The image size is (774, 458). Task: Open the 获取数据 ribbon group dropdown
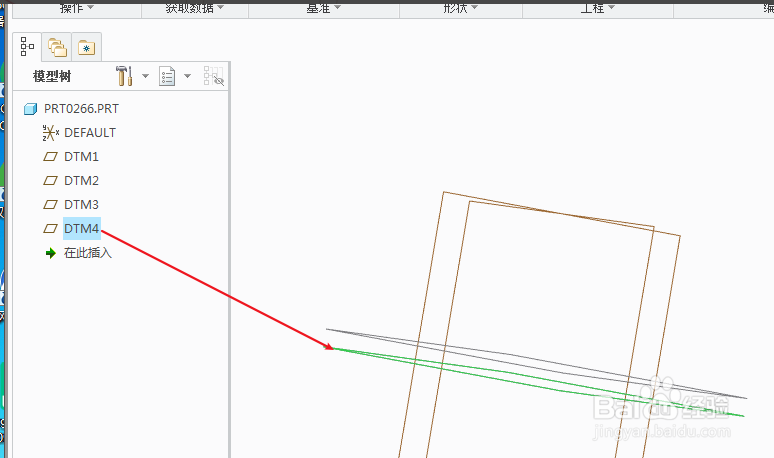pos(194,8)
